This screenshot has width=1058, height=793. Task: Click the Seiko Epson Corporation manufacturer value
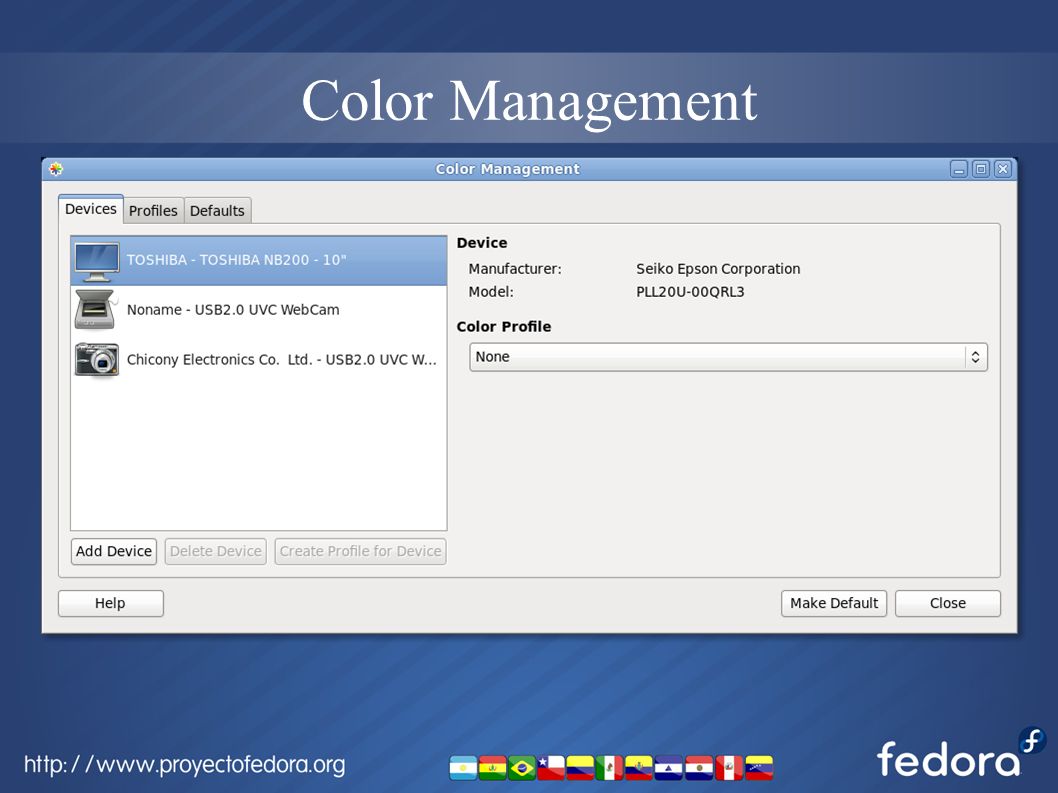(x=718, y=269)
